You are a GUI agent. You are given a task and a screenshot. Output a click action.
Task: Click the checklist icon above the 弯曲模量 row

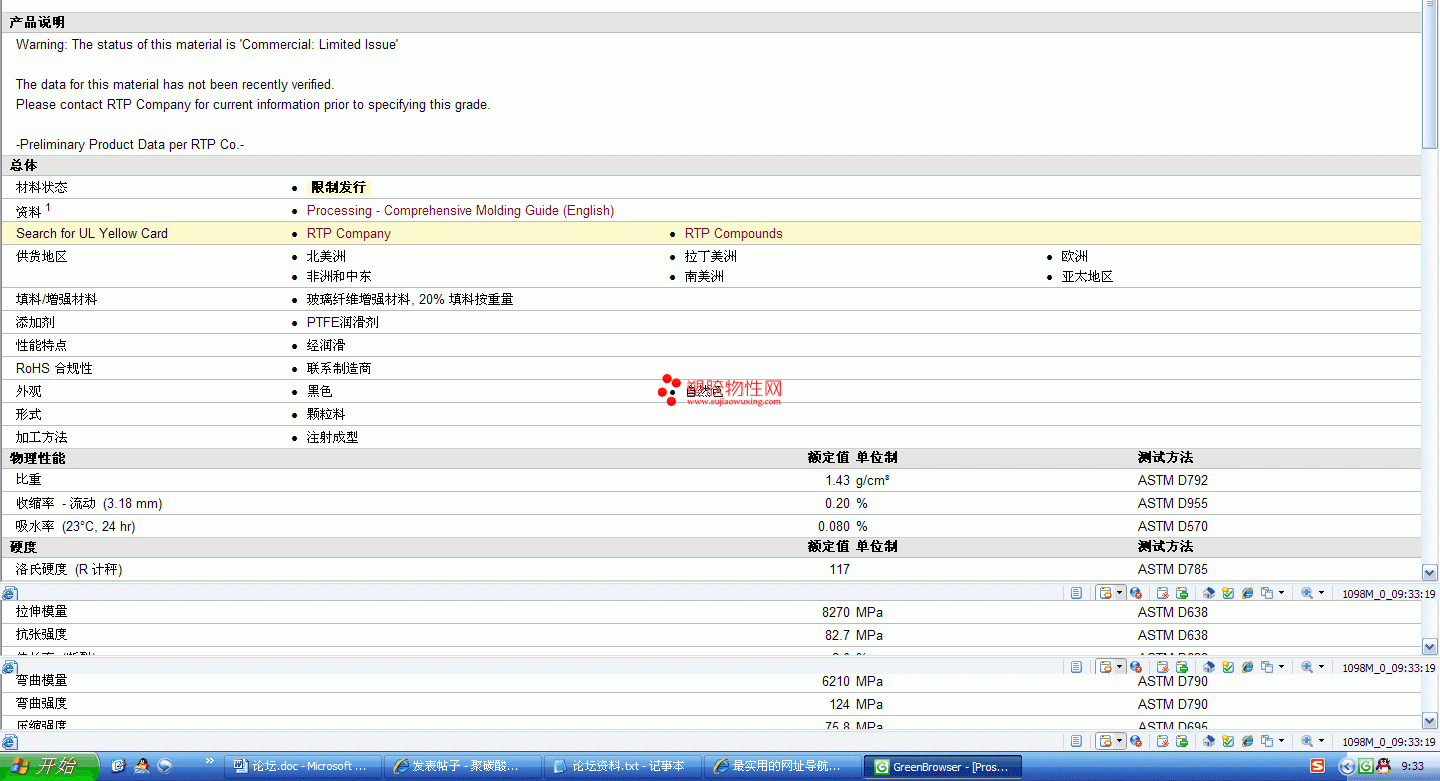(x=1228, y=667)
